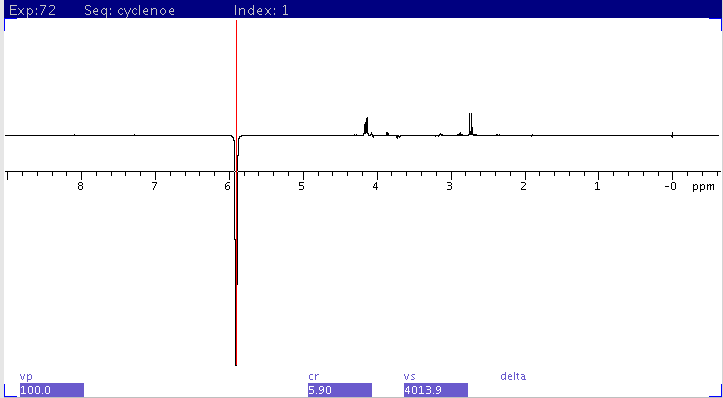Click the vs field showing 4013.9
The width and height of the screenshot is (723, 398).
pos(436,390)
